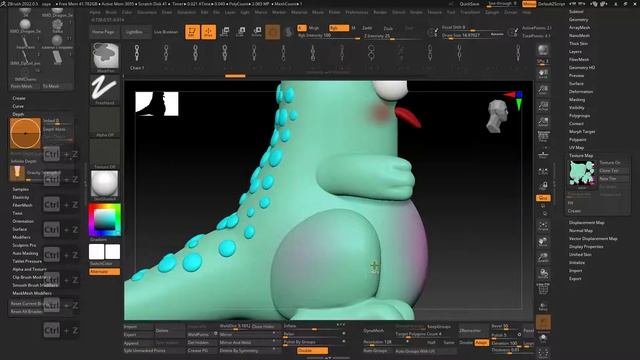Pick a color in the color picker square

click(105, 220)
